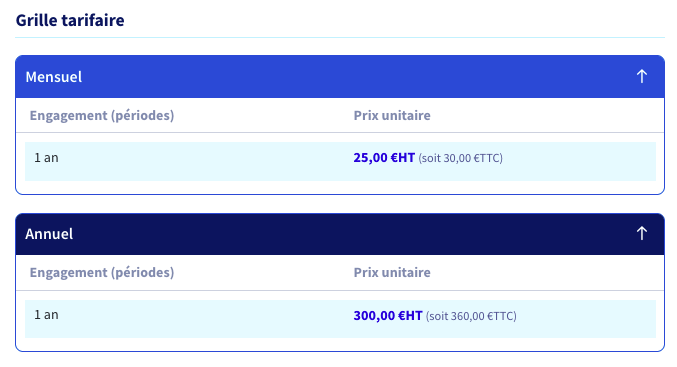Click the Mensuel header bar

340,76
